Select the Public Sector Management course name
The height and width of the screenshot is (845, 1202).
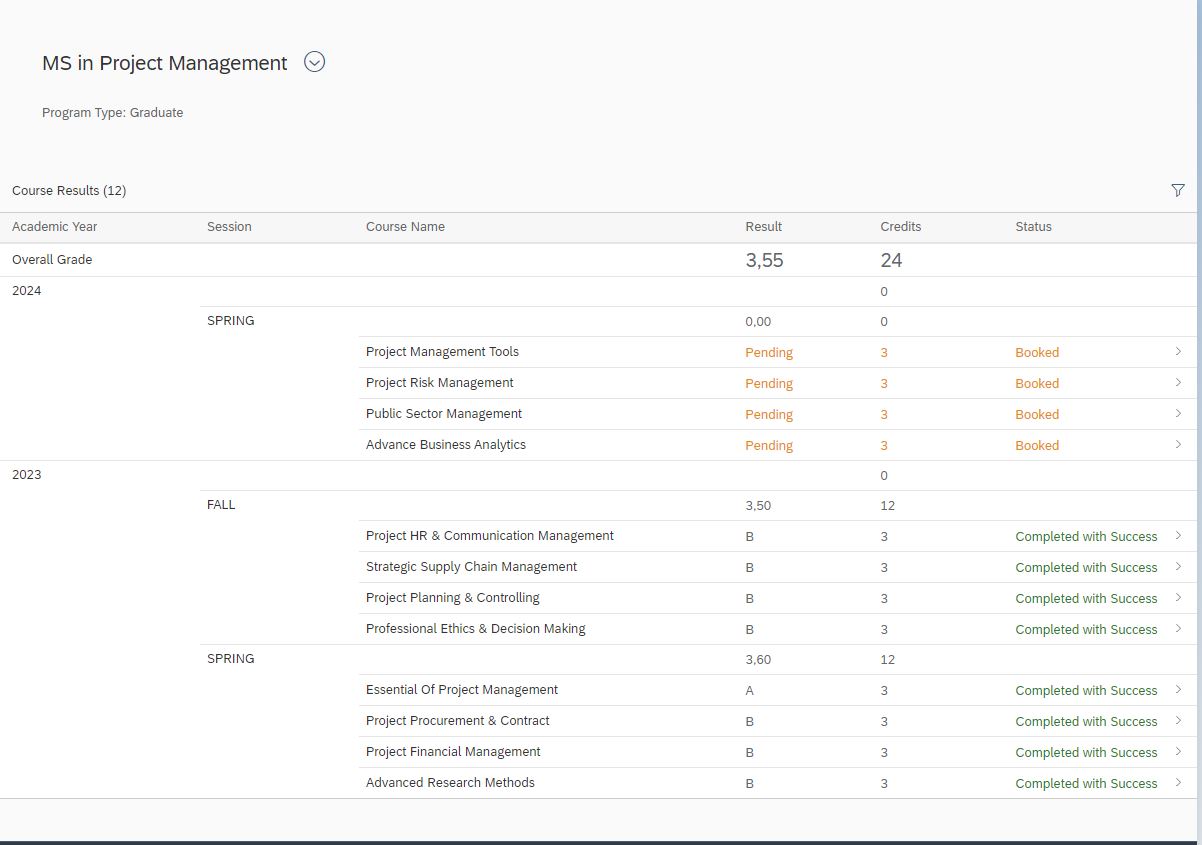click(x=444, y=414)
